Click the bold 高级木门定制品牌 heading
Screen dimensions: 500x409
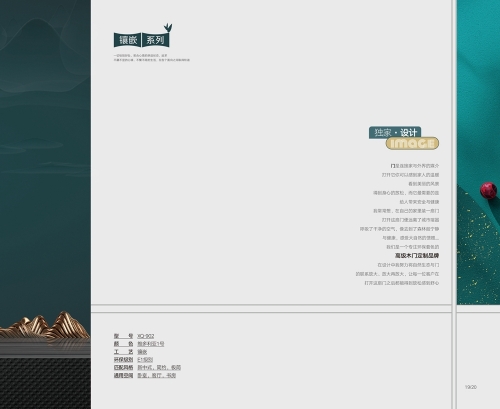click(417, 256)
